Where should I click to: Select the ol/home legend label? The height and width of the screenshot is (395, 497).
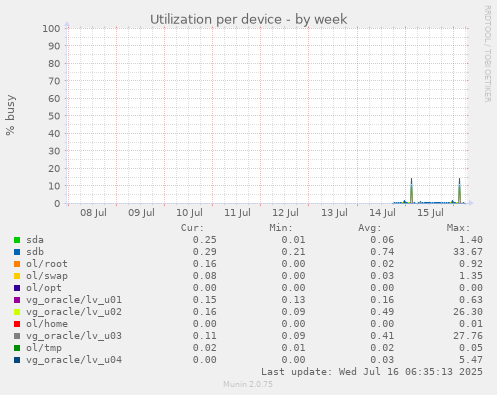(x=47, y=324)
